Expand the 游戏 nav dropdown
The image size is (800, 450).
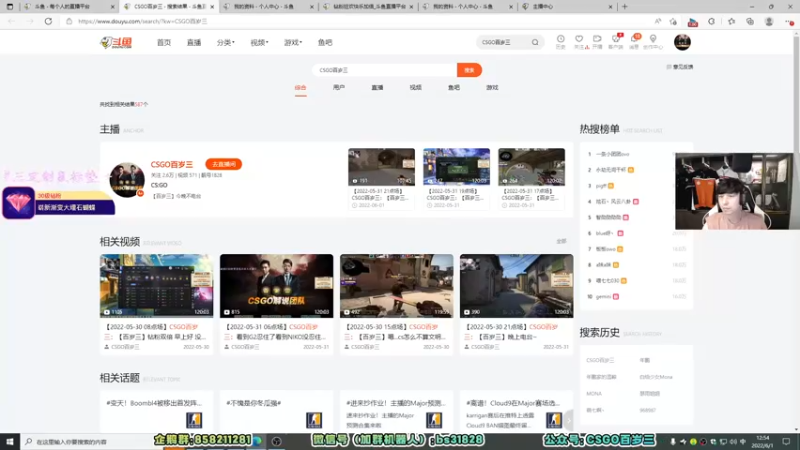[293, 42]
